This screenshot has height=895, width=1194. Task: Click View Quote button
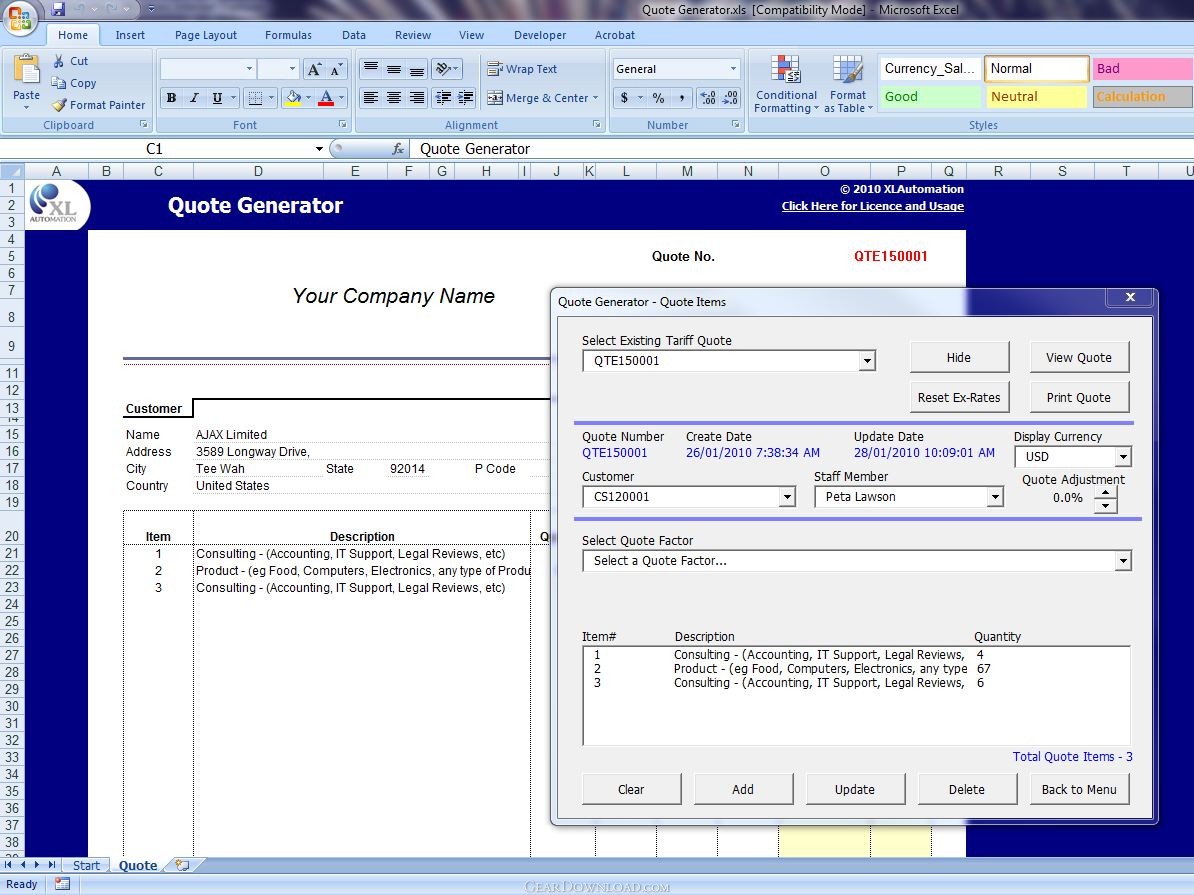coord(1078,357)
